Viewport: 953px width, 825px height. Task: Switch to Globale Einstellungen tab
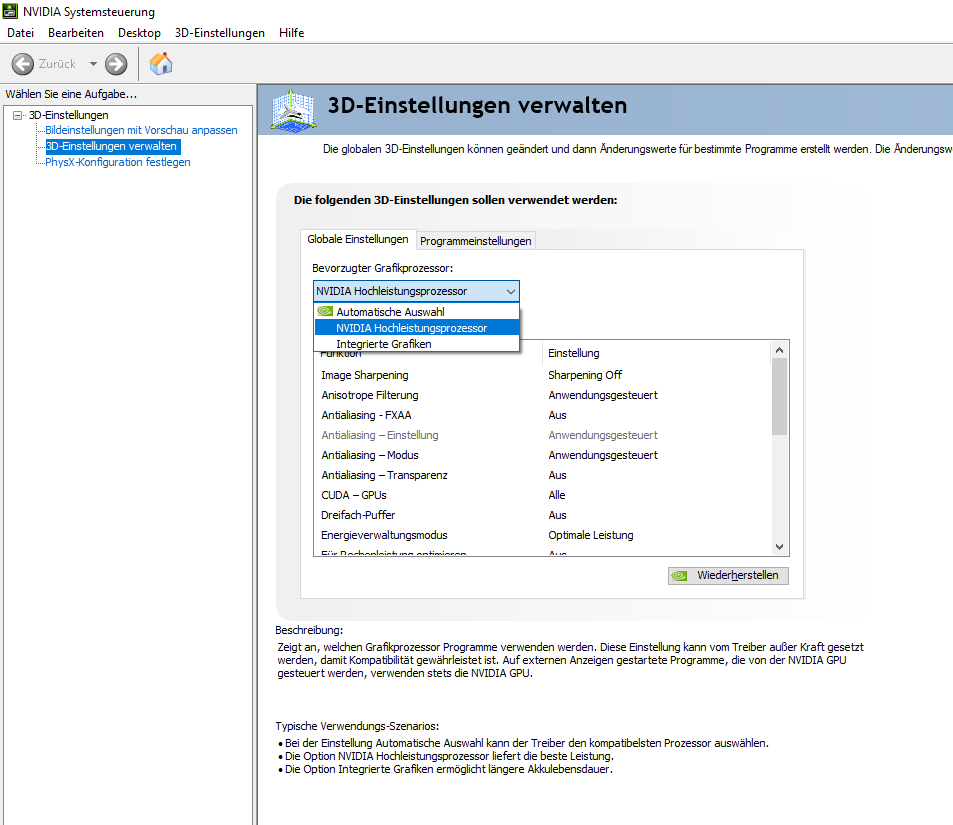pos(358,240)
